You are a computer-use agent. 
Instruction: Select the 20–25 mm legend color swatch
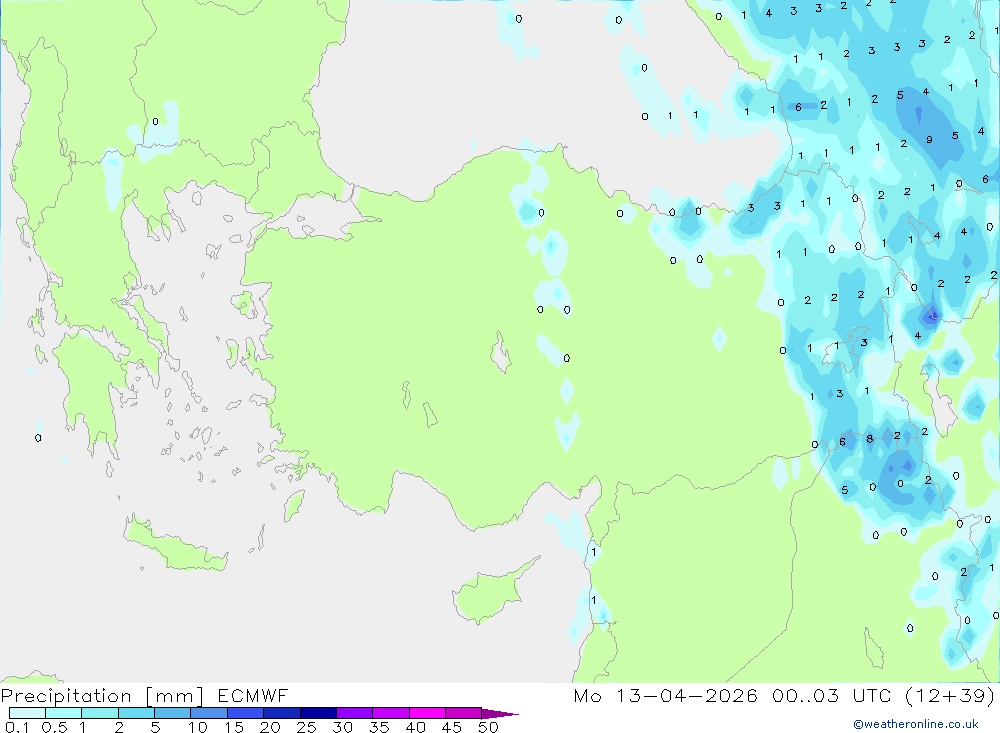click(x=281, y=713)
